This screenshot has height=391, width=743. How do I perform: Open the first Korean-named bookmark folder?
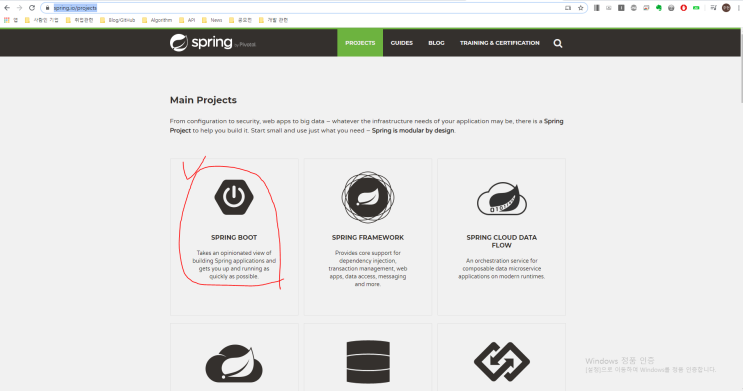(42, 20)
